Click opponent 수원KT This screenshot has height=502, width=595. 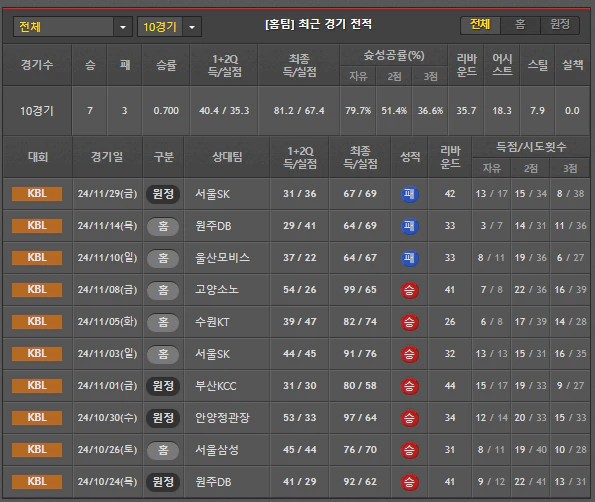(x=212, y=322)
